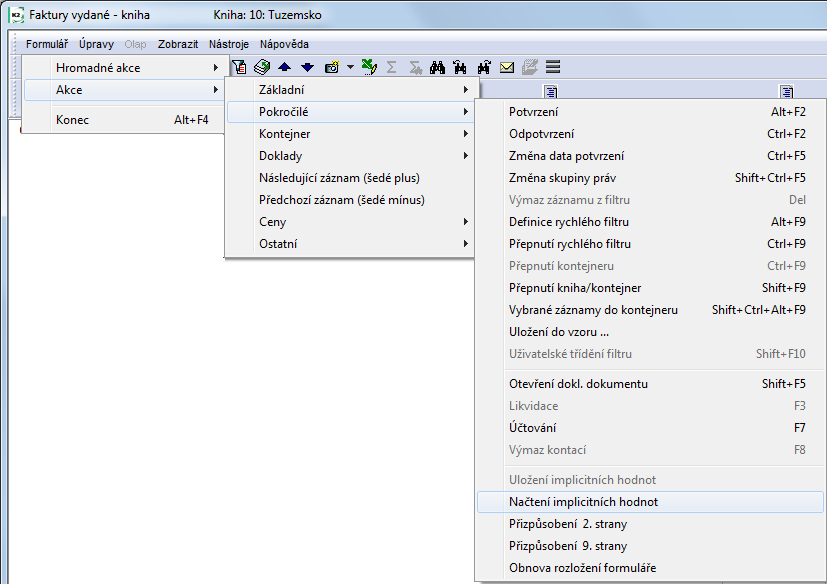Viewport: 827px width, 584px height.
Task: Select Obnova rozložení formuláře
Action: [650, 568]
